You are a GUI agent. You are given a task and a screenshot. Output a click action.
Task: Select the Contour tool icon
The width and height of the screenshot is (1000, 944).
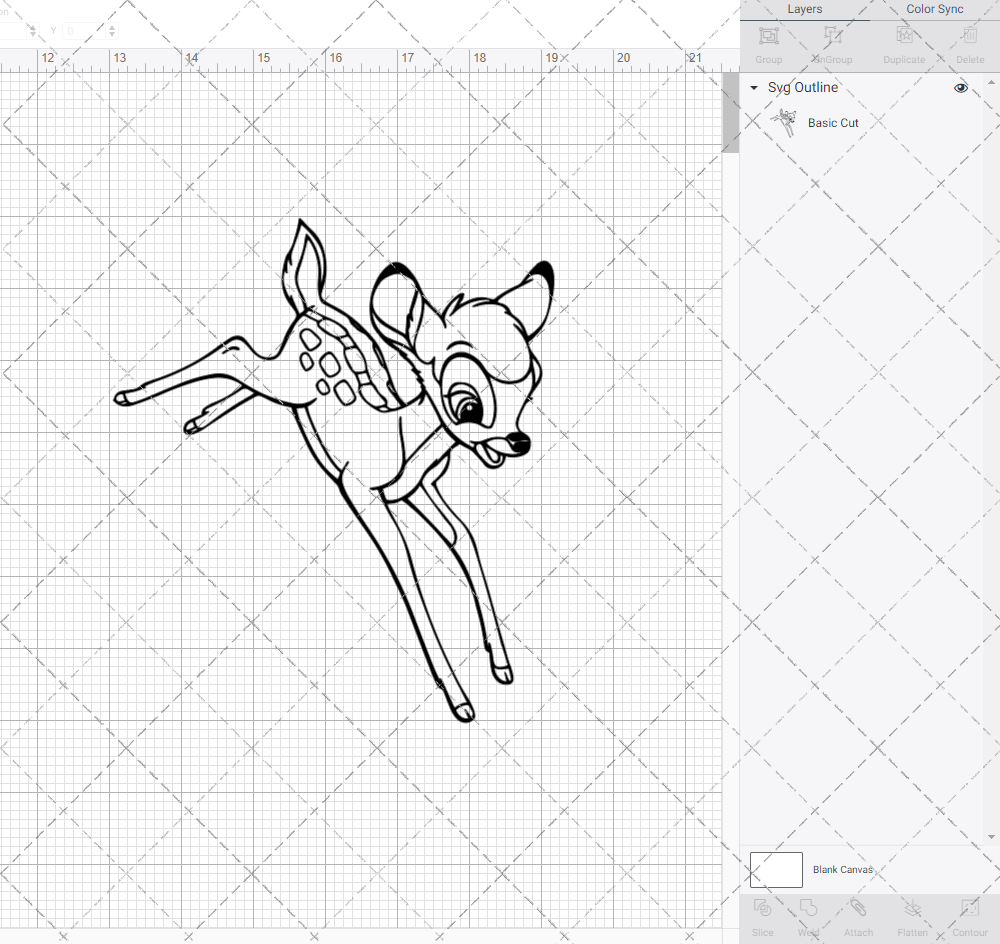coord(969,908)
